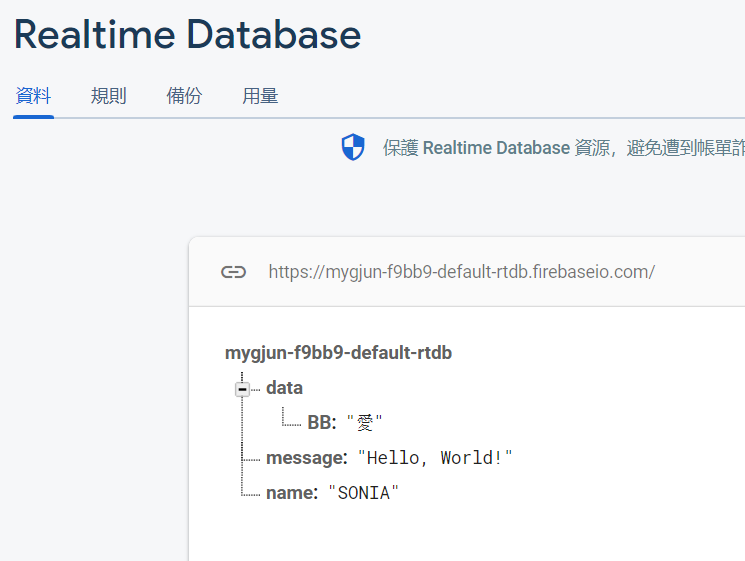Click the link icon beside database URL
The width and height of the screenshot is (745, 561).
point(233,272)
